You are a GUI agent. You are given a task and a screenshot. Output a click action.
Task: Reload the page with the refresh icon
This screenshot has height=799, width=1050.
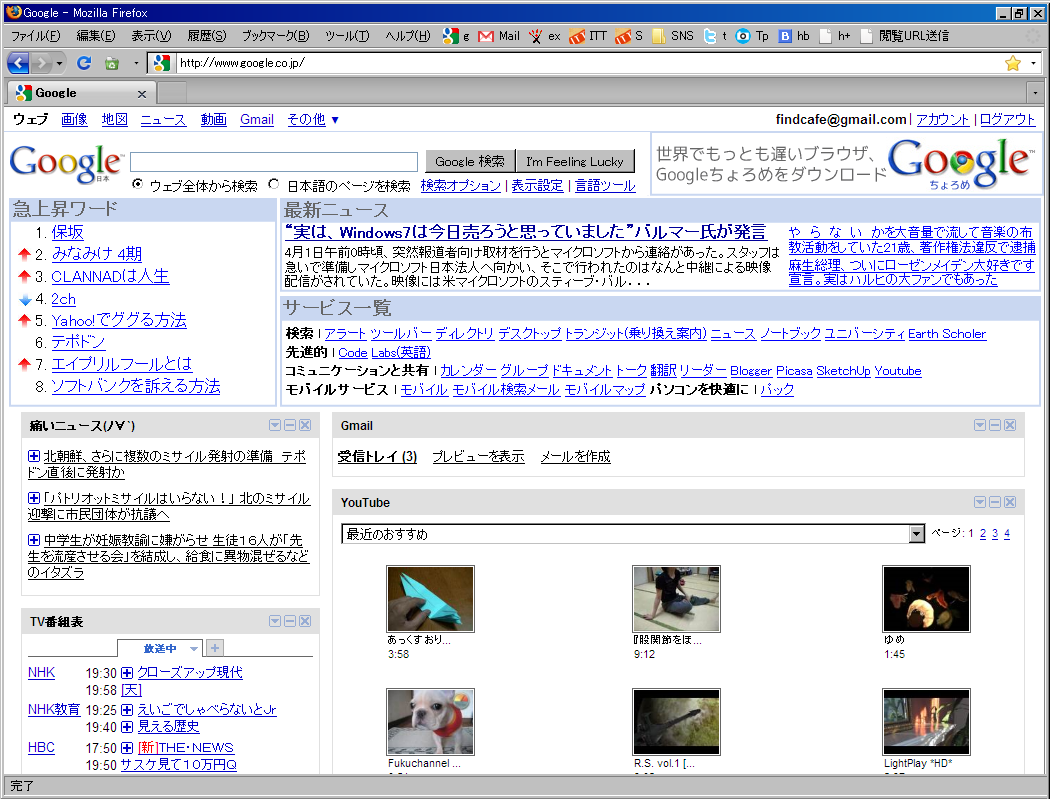[84, 63]
